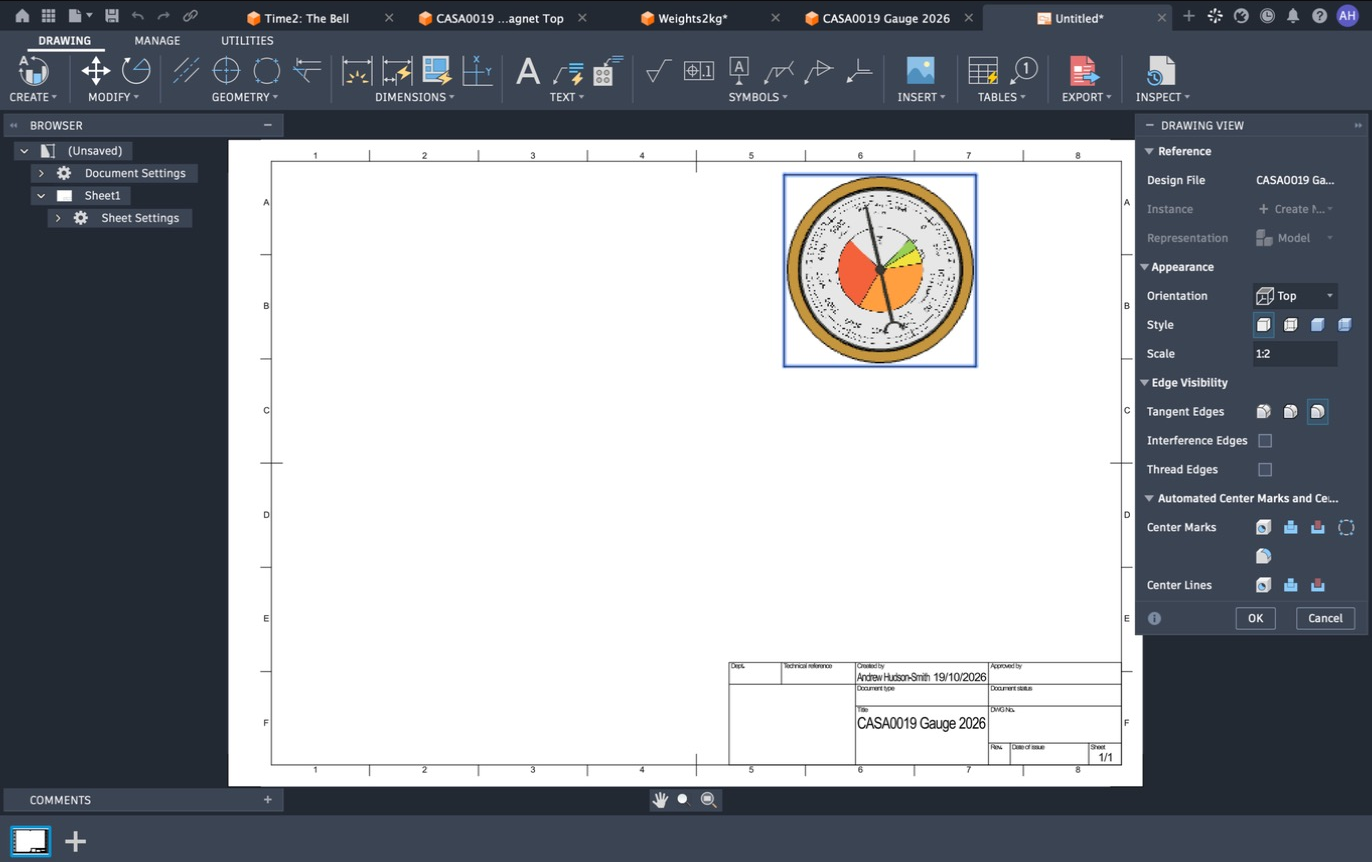Switch to the UTILITIES ribbon tab
The height and width of the screenshot is (862, 1372).
coord(247,41)
